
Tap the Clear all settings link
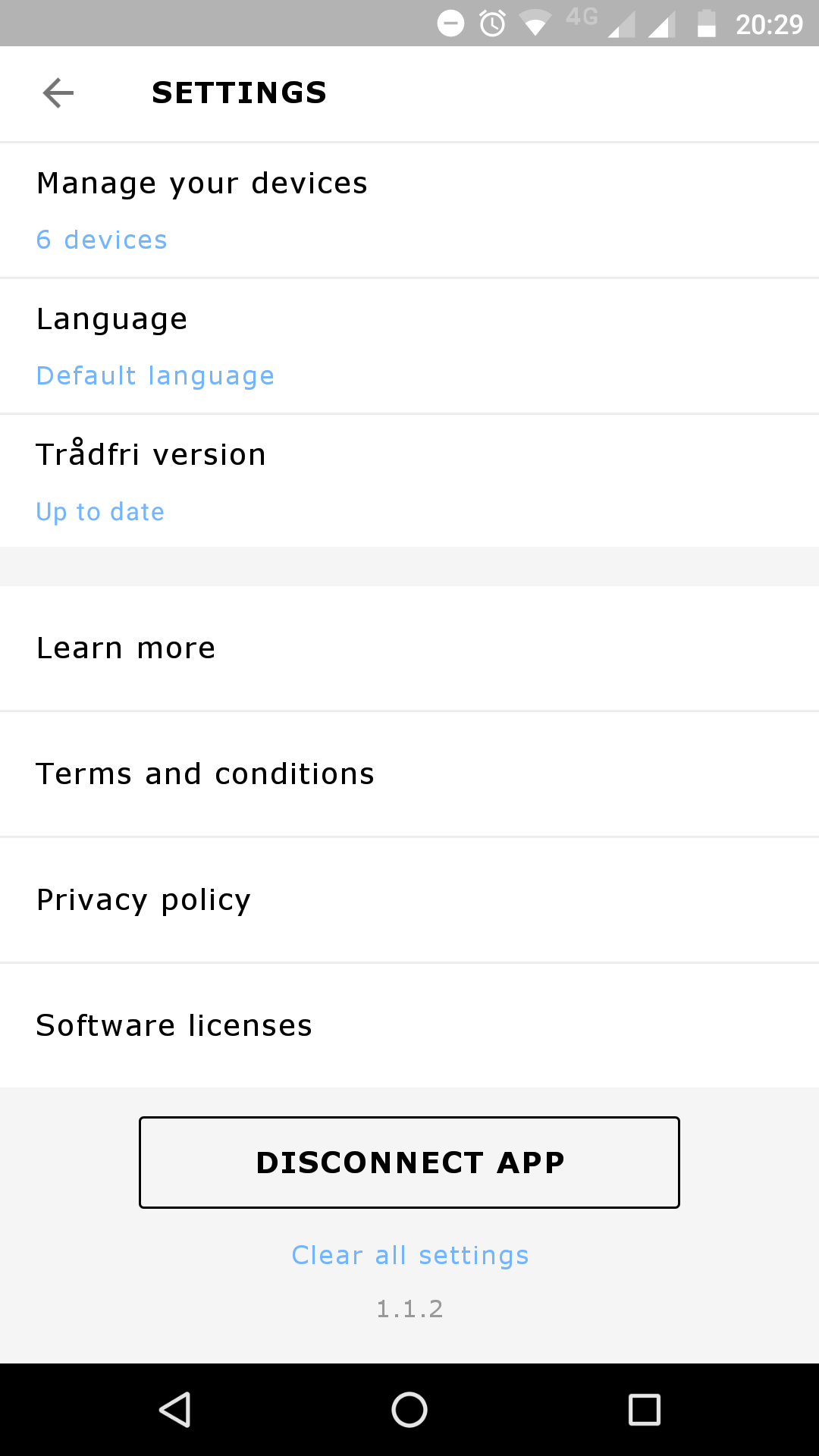(x=410, y=1255)
